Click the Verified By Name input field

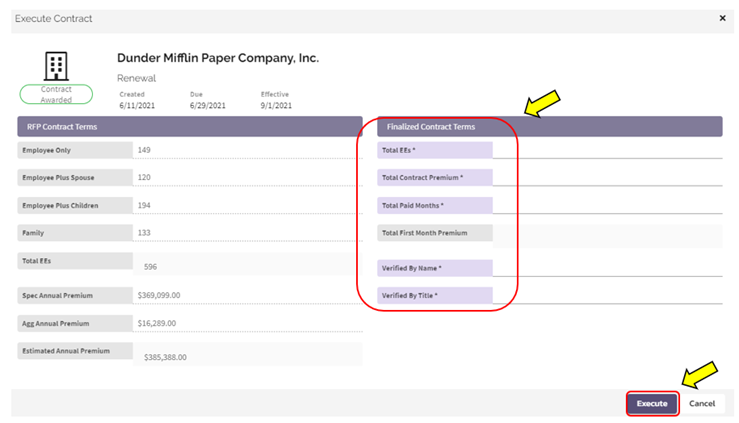608,268
